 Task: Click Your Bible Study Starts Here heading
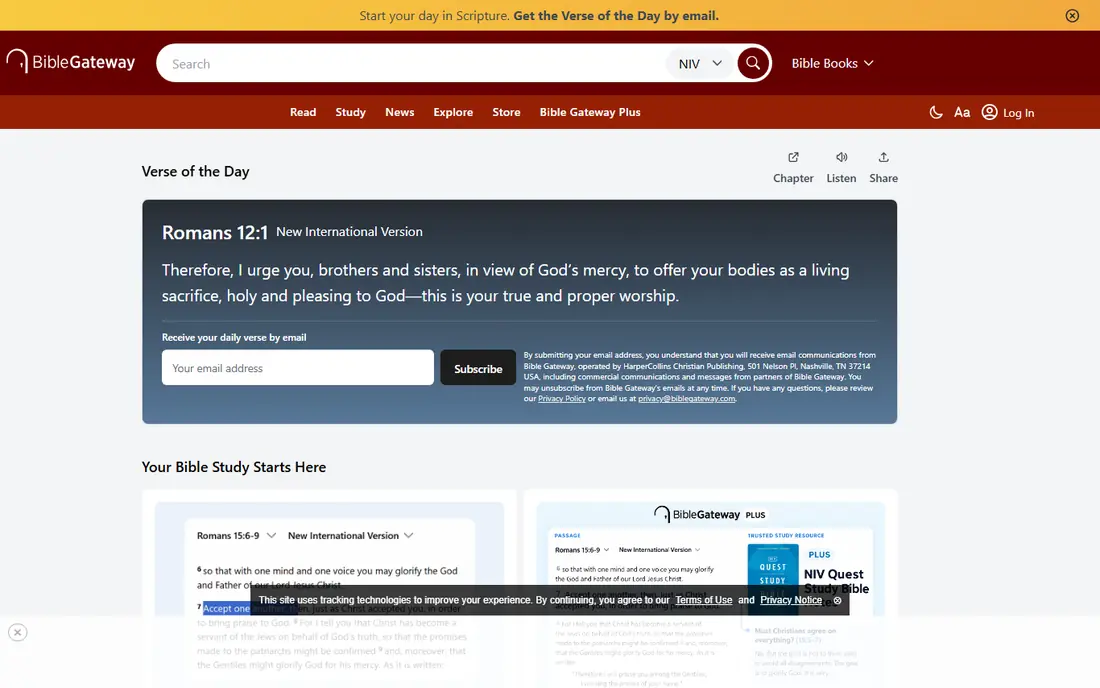click(234, 467)
